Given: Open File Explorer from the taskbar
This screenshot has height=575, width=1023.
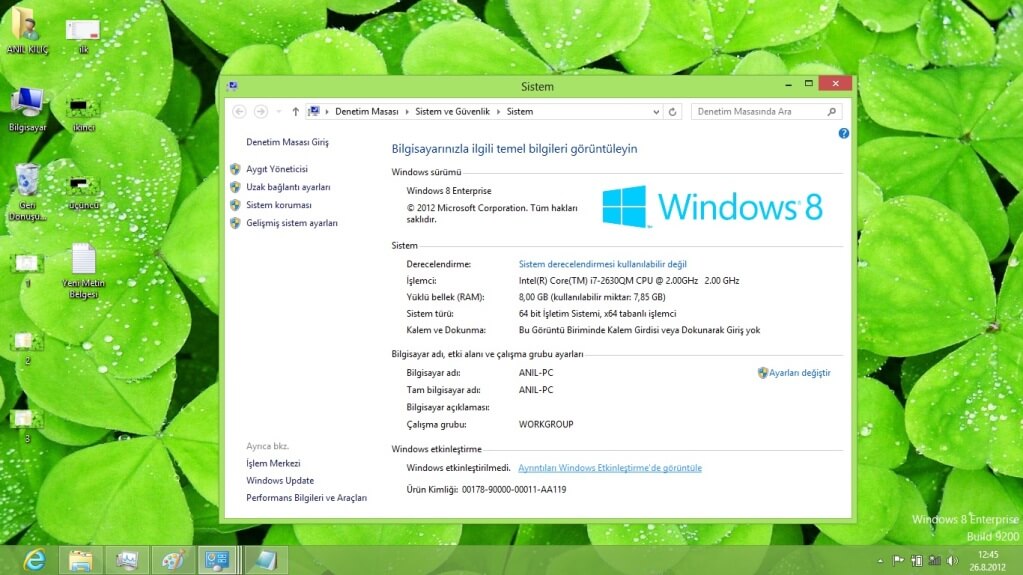Looking at the screenshot, I should click(81, 560).
